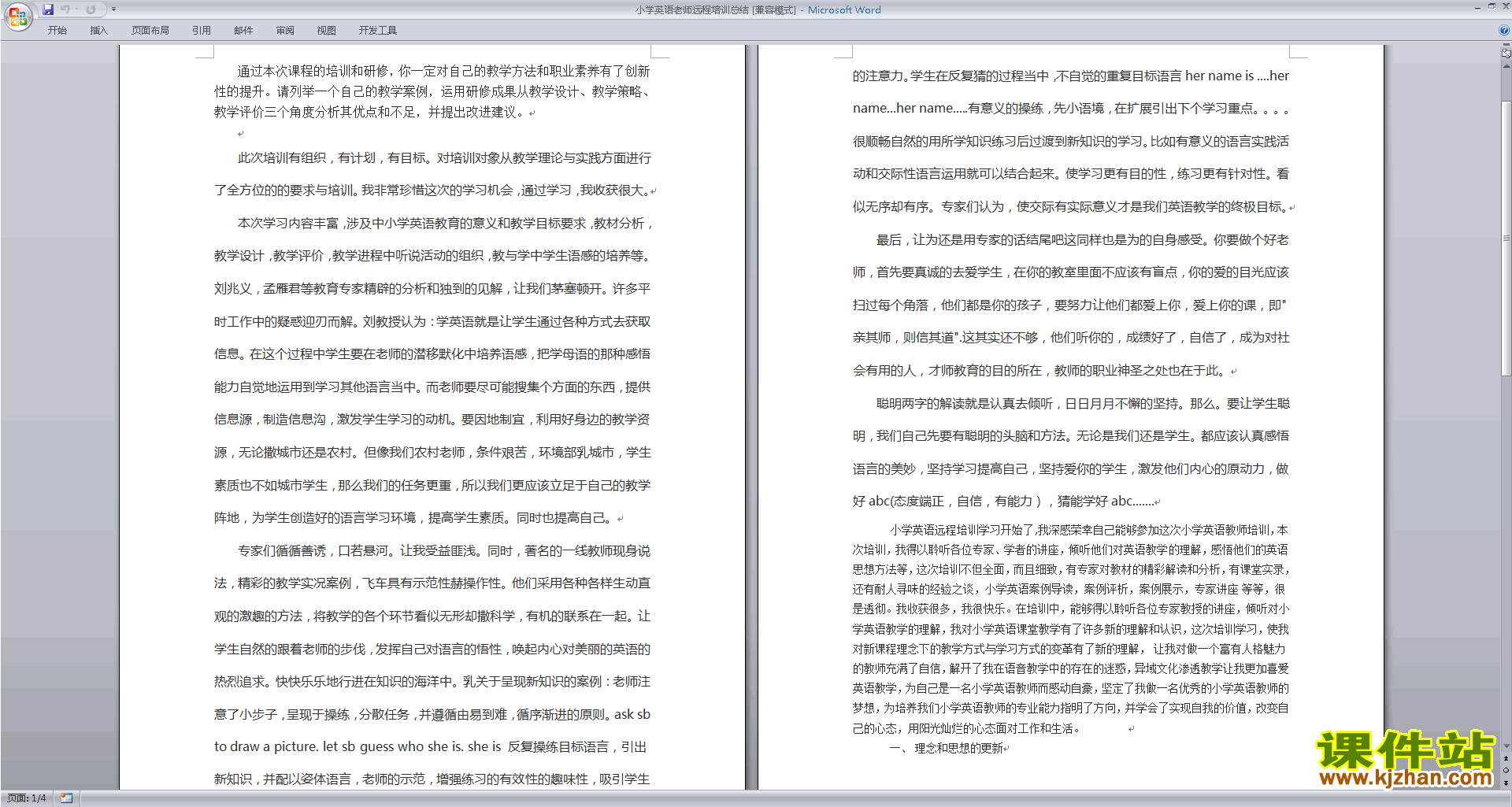Click the 小学英语老师远程培训总结 title bar
Image resolution: width=1512 pixels, height=807 pixels.
click(x=691, y=10)
